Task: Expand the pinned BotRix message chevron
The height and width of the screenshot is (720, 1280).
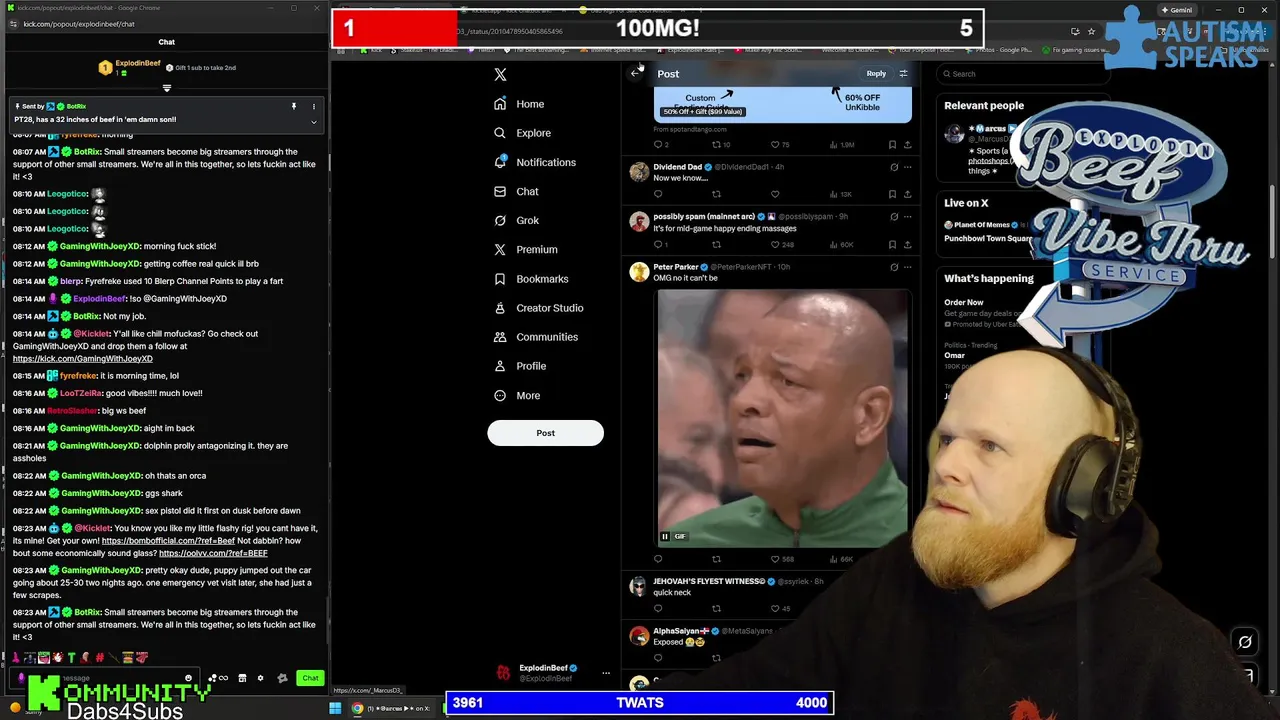Action: click(x=313, y=122)
